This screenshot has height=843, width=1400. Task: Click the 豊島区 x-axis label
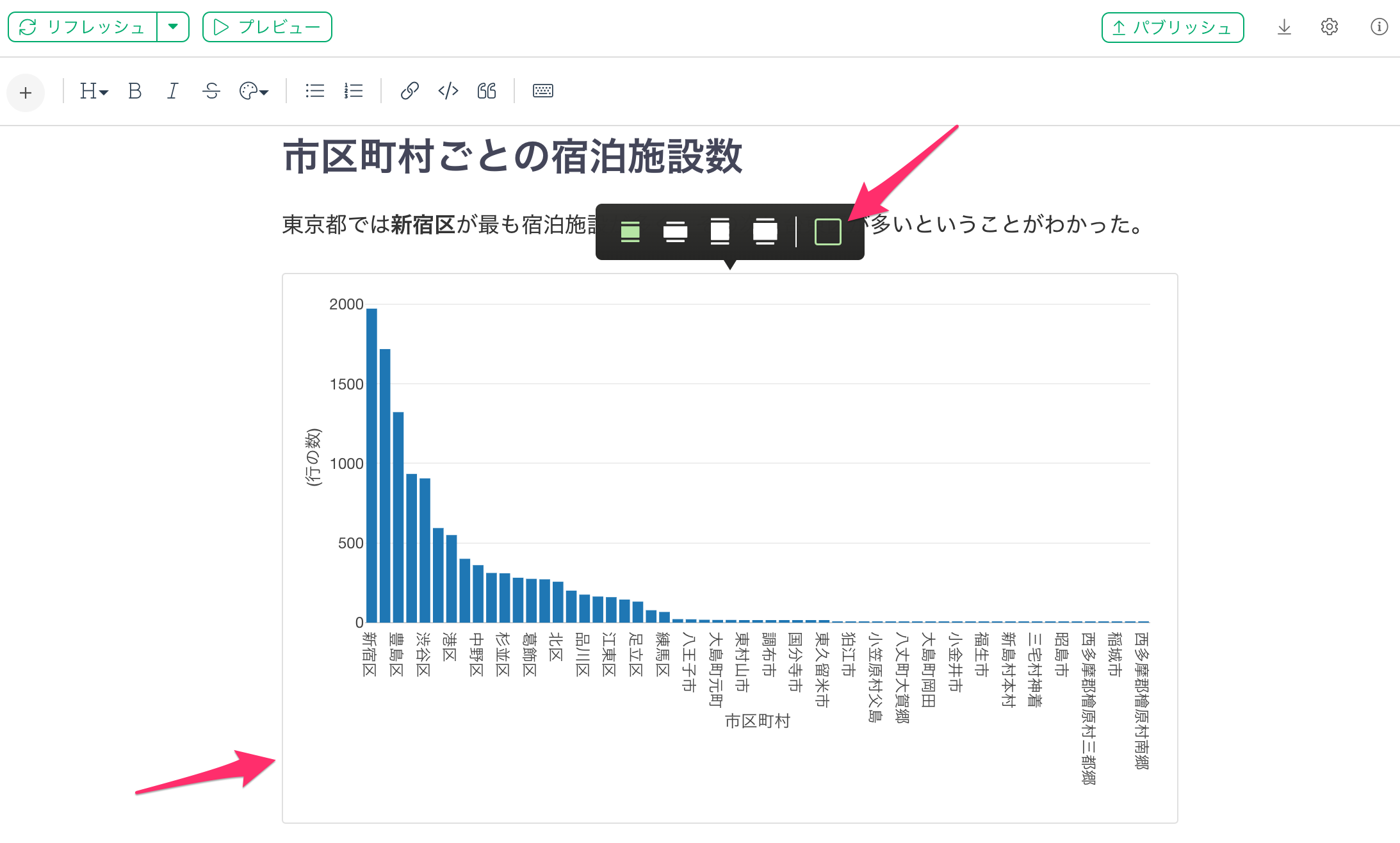click(x=396, y=654)
